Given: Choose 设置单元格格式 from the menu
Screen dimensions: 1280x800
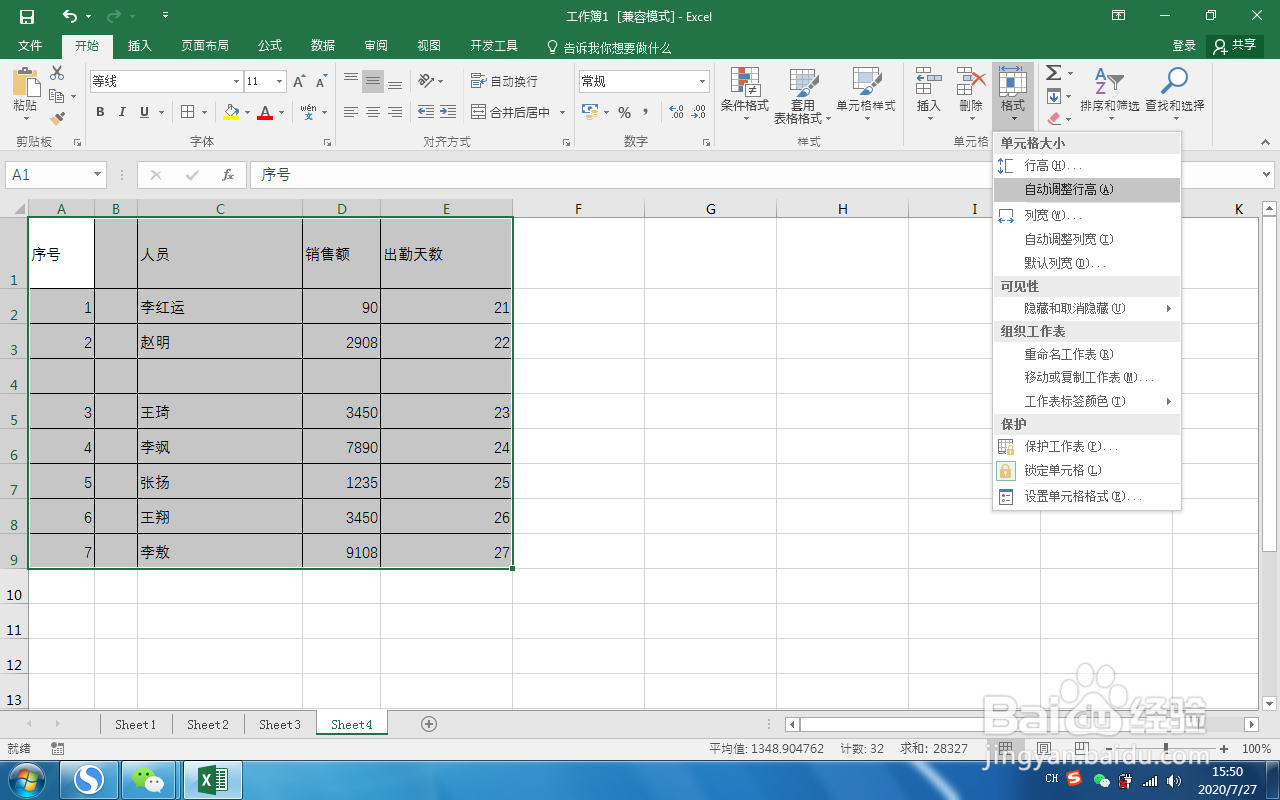Looking at the screenshot, I should (1087, 496).
